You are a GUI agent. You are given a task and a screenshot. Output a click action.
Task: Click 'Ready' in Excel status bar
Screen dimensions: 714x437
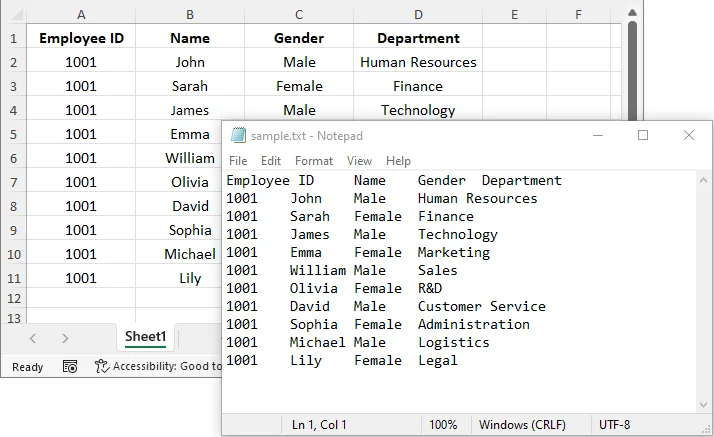pyautogui.click(x=27, y=367)
